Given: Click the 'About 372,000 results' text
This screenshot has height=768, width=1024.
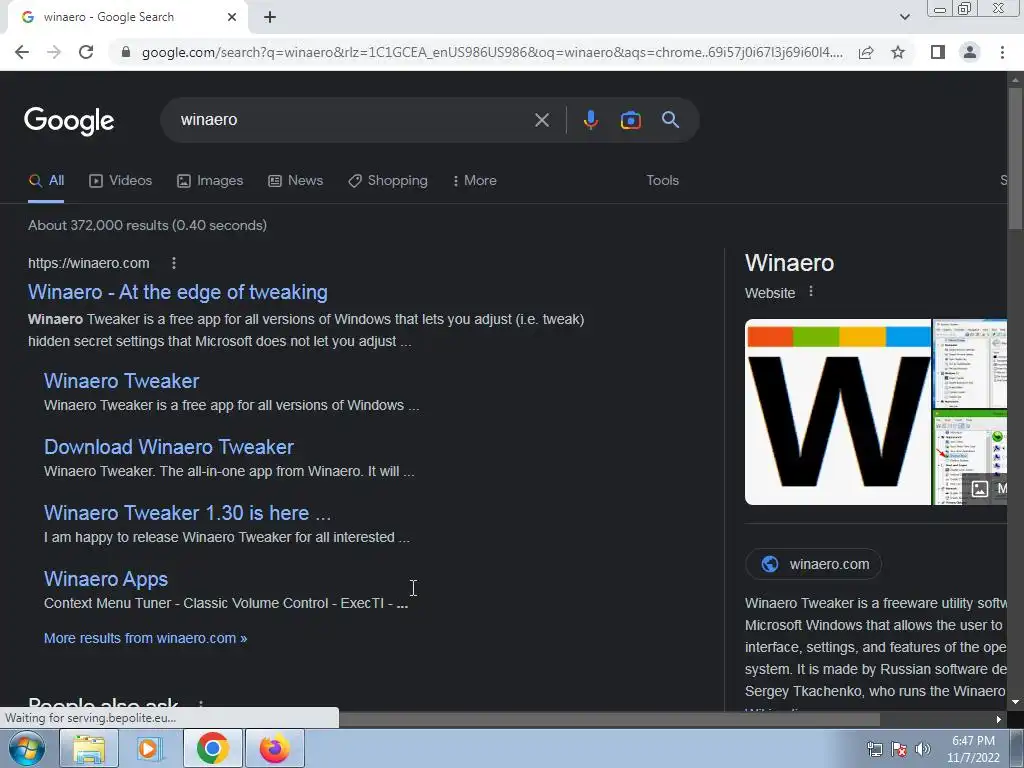Looking at the screenshot, I should pyautogui.click(x=148, y=225).
